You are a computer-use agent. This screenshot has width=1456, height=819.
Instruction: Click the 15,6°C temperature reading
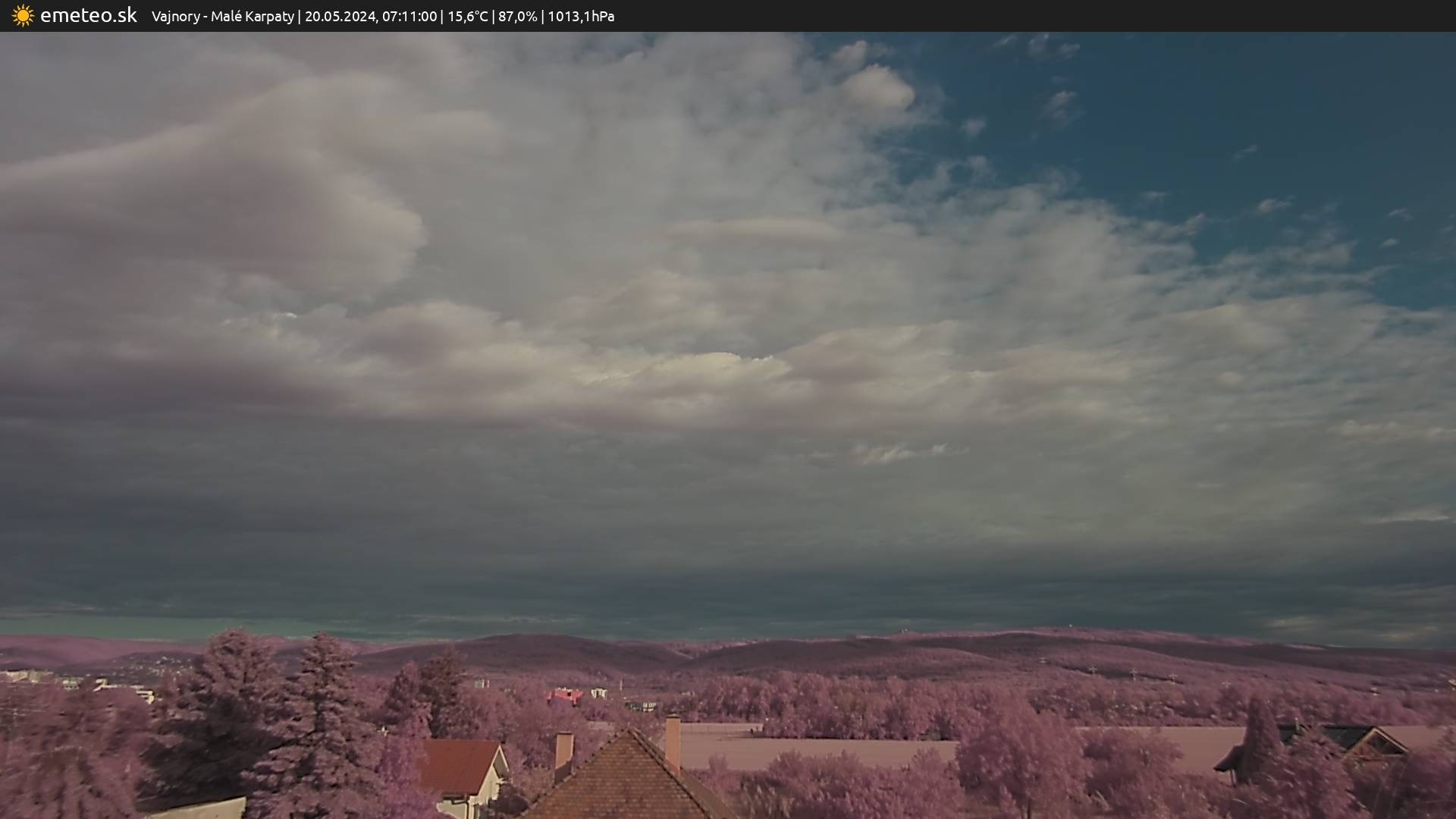[x=467, y=16]
